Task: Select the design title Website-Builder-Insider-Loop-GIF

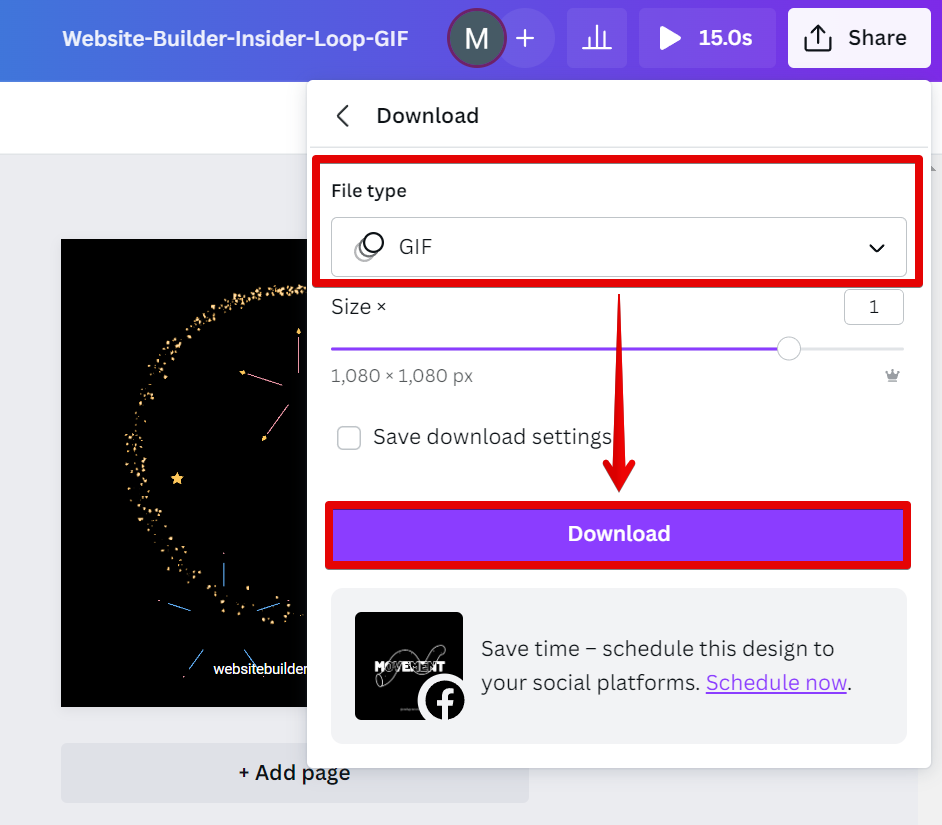Action: click(235, 38)
